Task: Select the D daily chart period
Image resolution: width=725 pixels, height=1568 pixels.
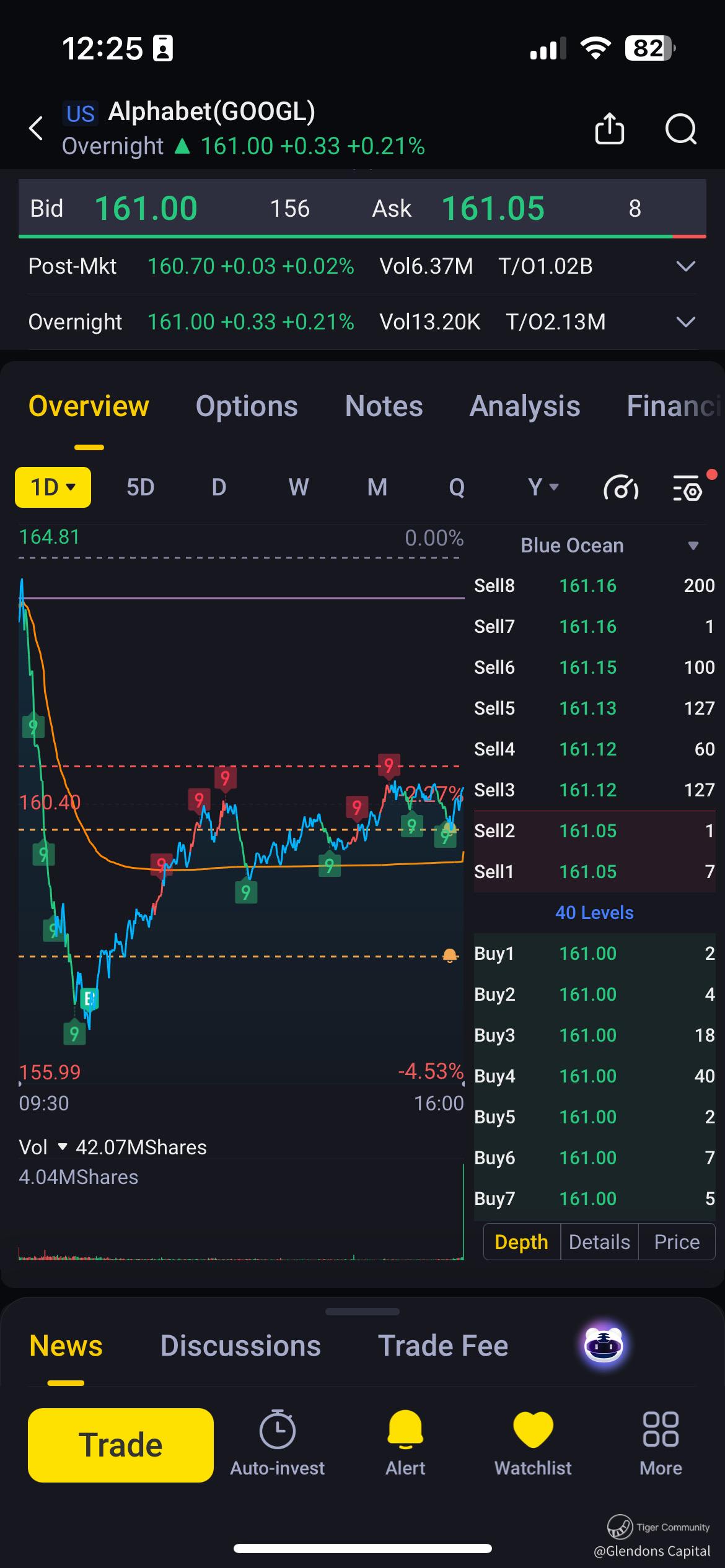Action: (219, 487)
